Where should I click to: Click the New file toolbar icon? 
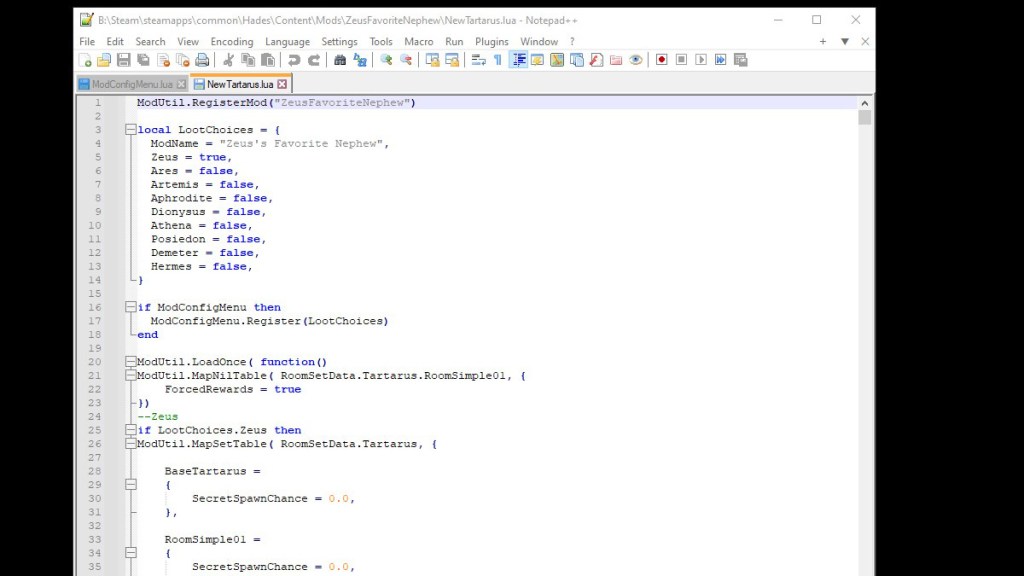tap(86, 60)
